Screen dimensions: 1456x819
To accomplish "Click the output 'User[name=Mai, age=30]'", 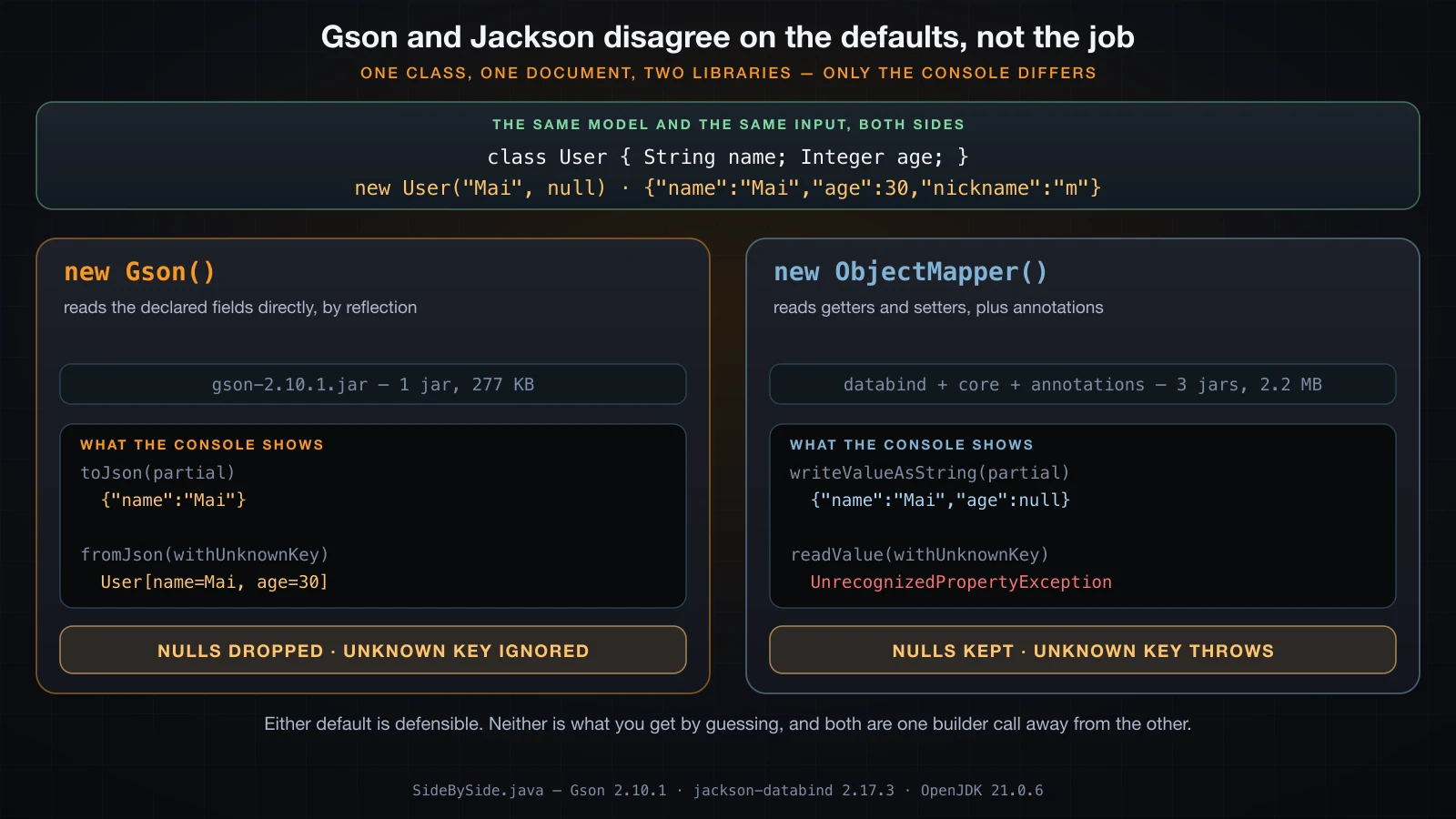I will coord(214,582).
